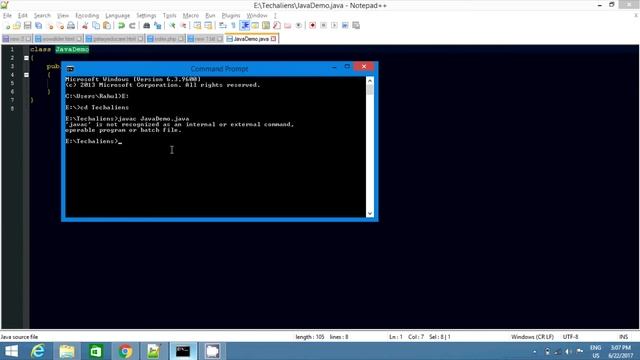
Task: Click Windows (CR LF) in status bar
Action: [x=532, y=337]
